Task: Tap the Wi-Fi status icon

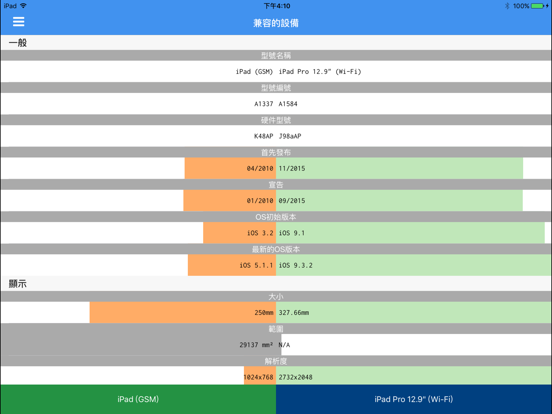Action: coord(23,6)
